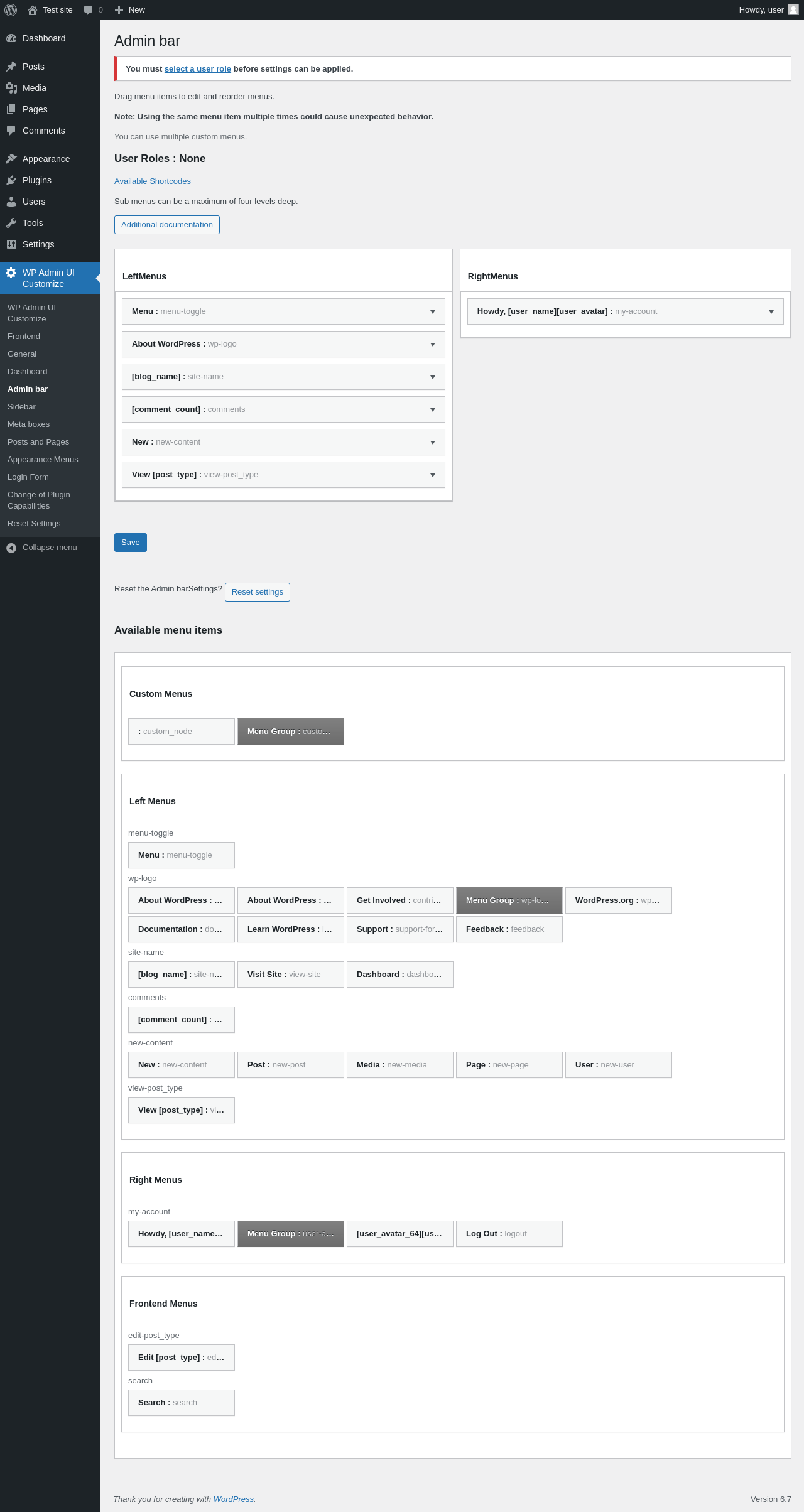
Task: Click the Log Out : logout menu item
Action: point(509,1234)
